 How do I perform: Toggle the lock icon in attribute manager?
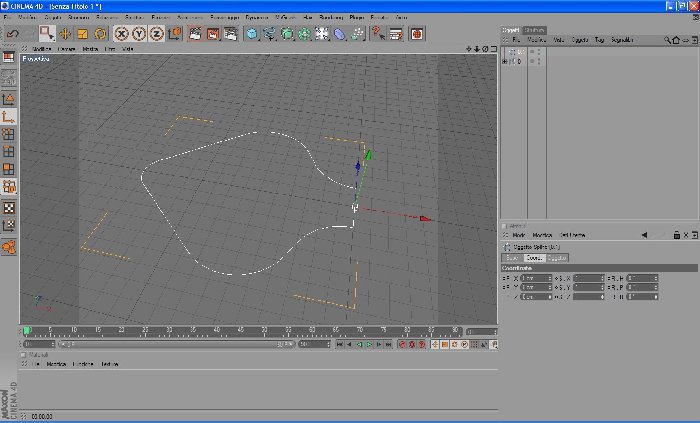point(676,235)
